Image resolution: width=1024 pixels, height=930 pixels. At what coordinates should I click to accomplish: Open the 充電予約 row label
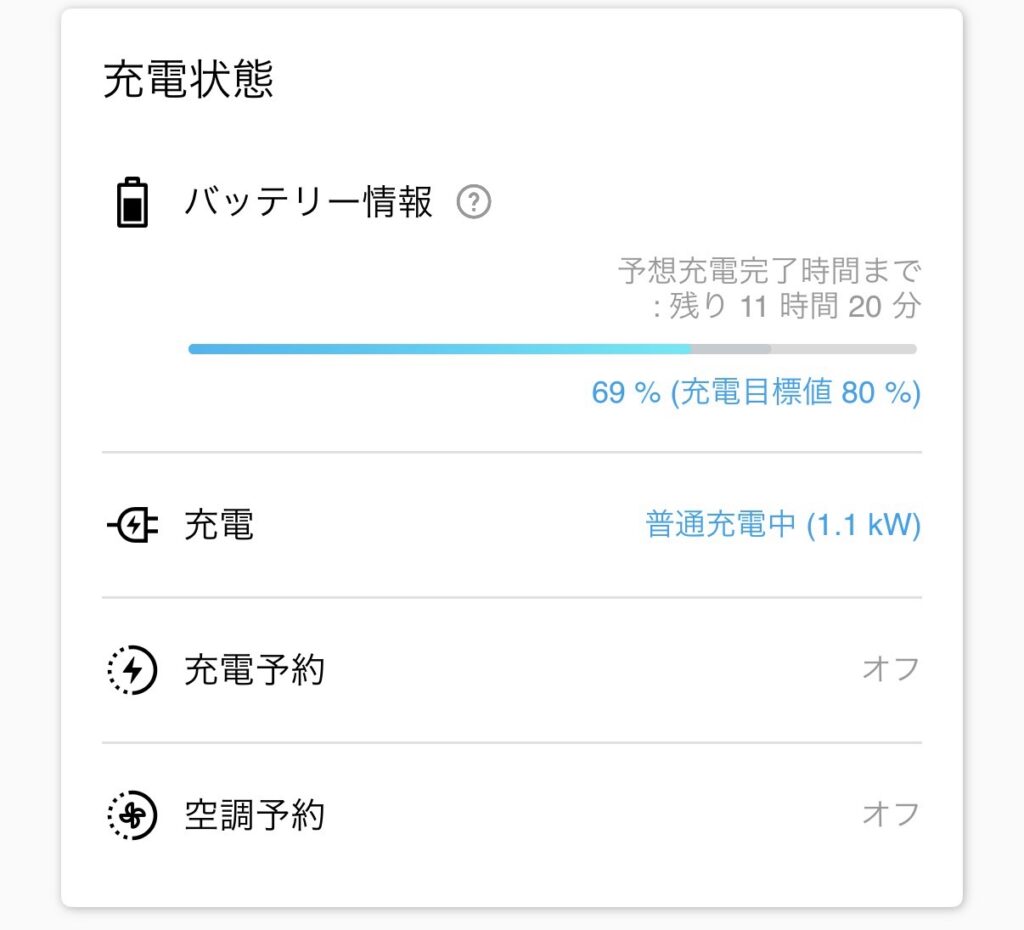[x=254, y=670]
